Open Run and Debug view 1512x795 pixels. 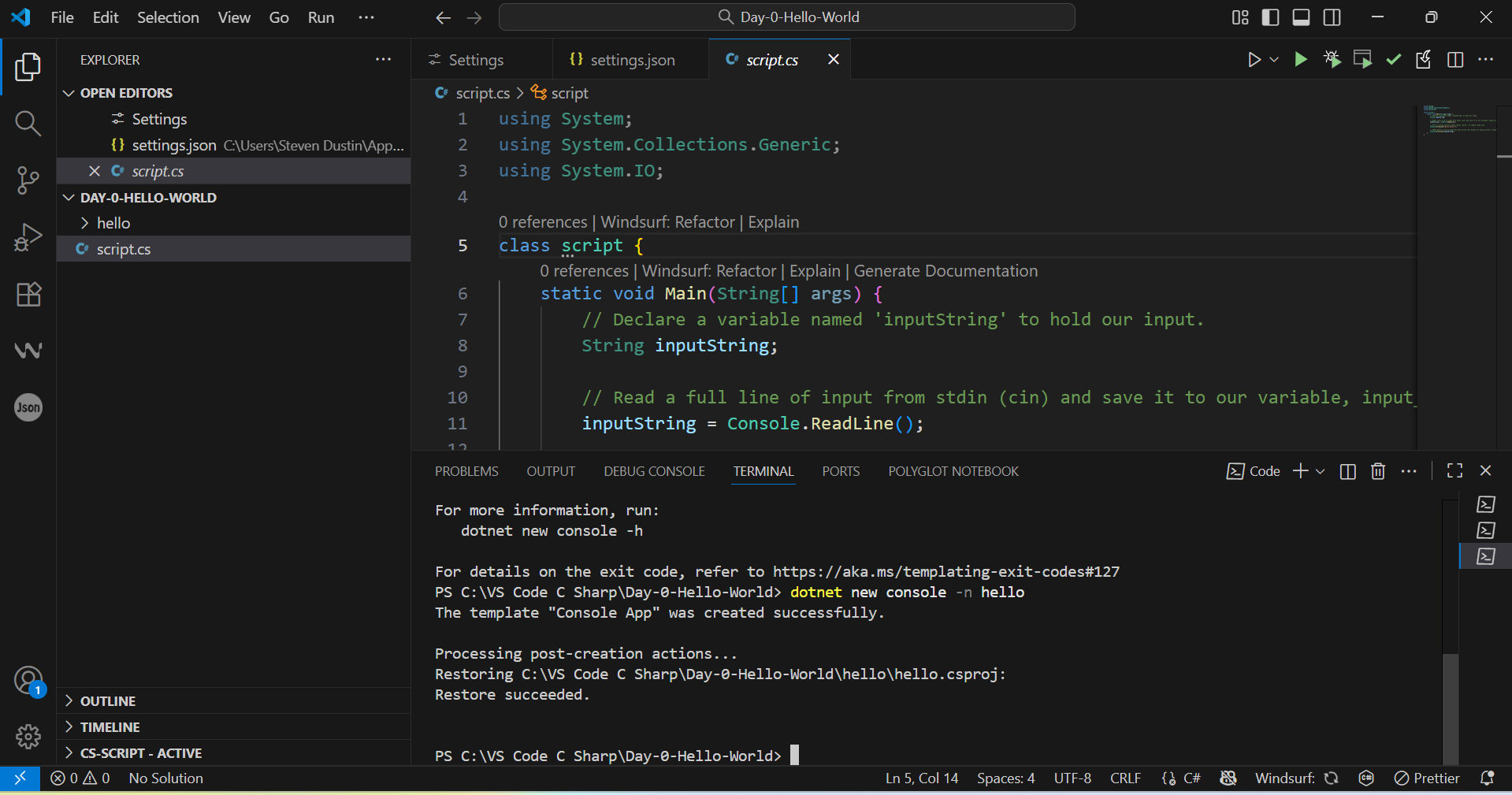pyautogui.click(x=28, y=236)
